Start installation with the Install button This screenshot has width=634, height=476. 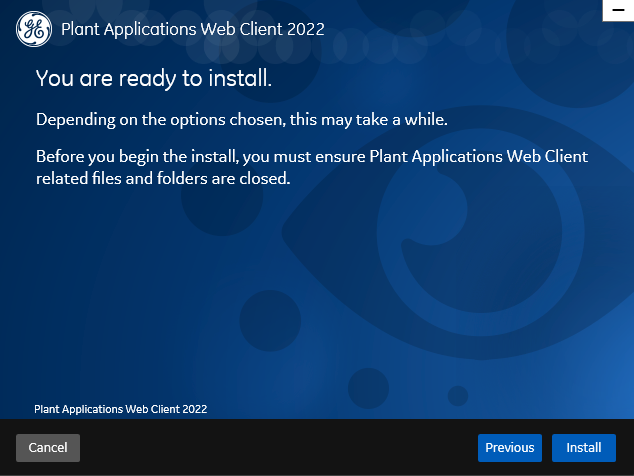tap(583, 448)
